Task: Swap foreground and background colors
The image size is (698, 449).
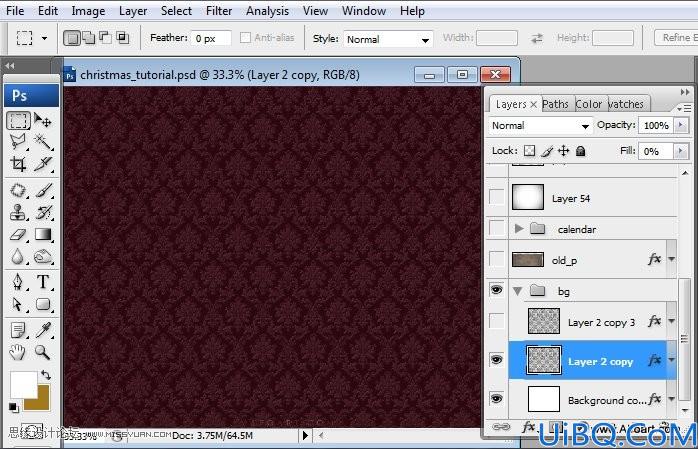Action: tap(46, 375)
